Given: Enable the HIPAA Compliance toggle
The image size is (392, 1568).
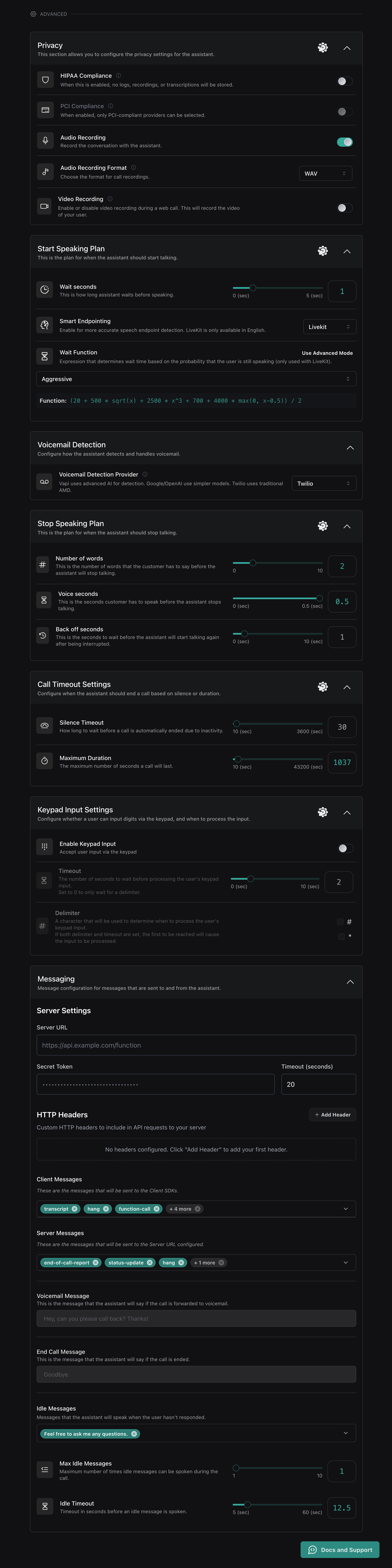Looking at the screenshot, I should [345, 81].
